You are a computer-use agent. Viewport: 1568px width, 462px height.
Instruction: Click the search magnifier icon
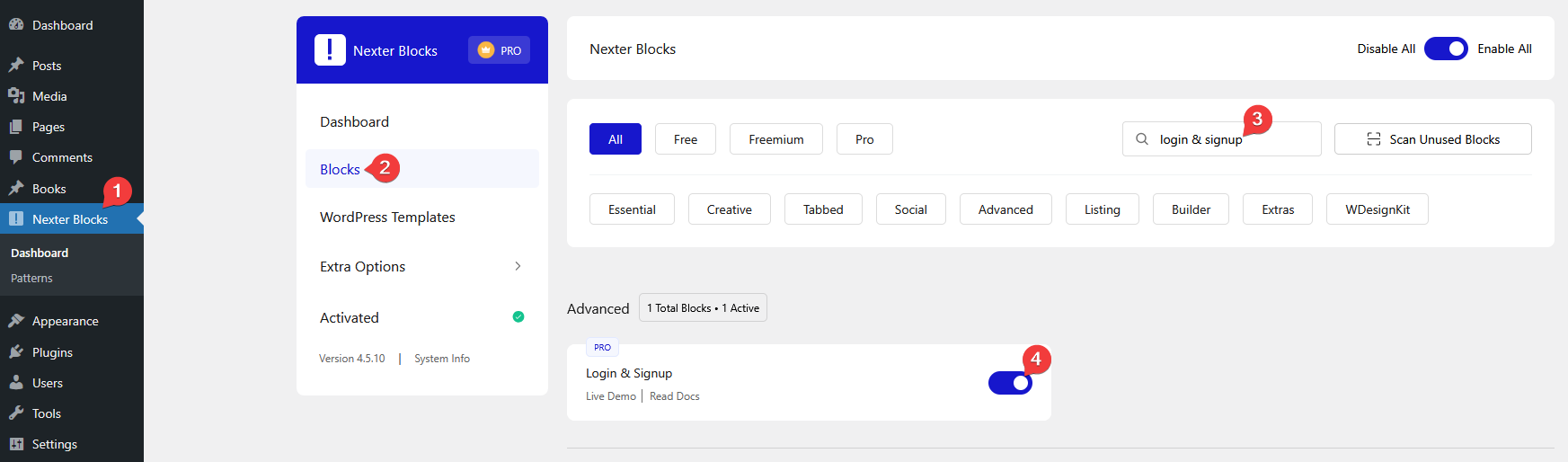point(1142,139)
